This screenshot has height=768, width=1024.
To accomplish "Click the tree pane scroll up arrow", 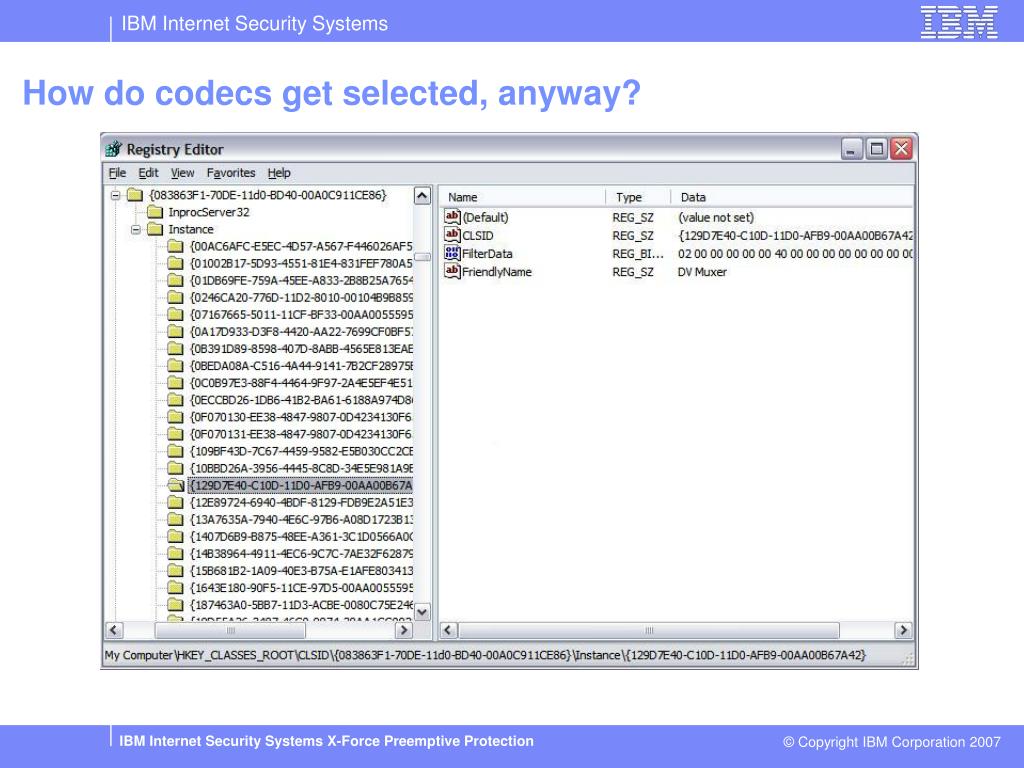I will tap(423, 195).
